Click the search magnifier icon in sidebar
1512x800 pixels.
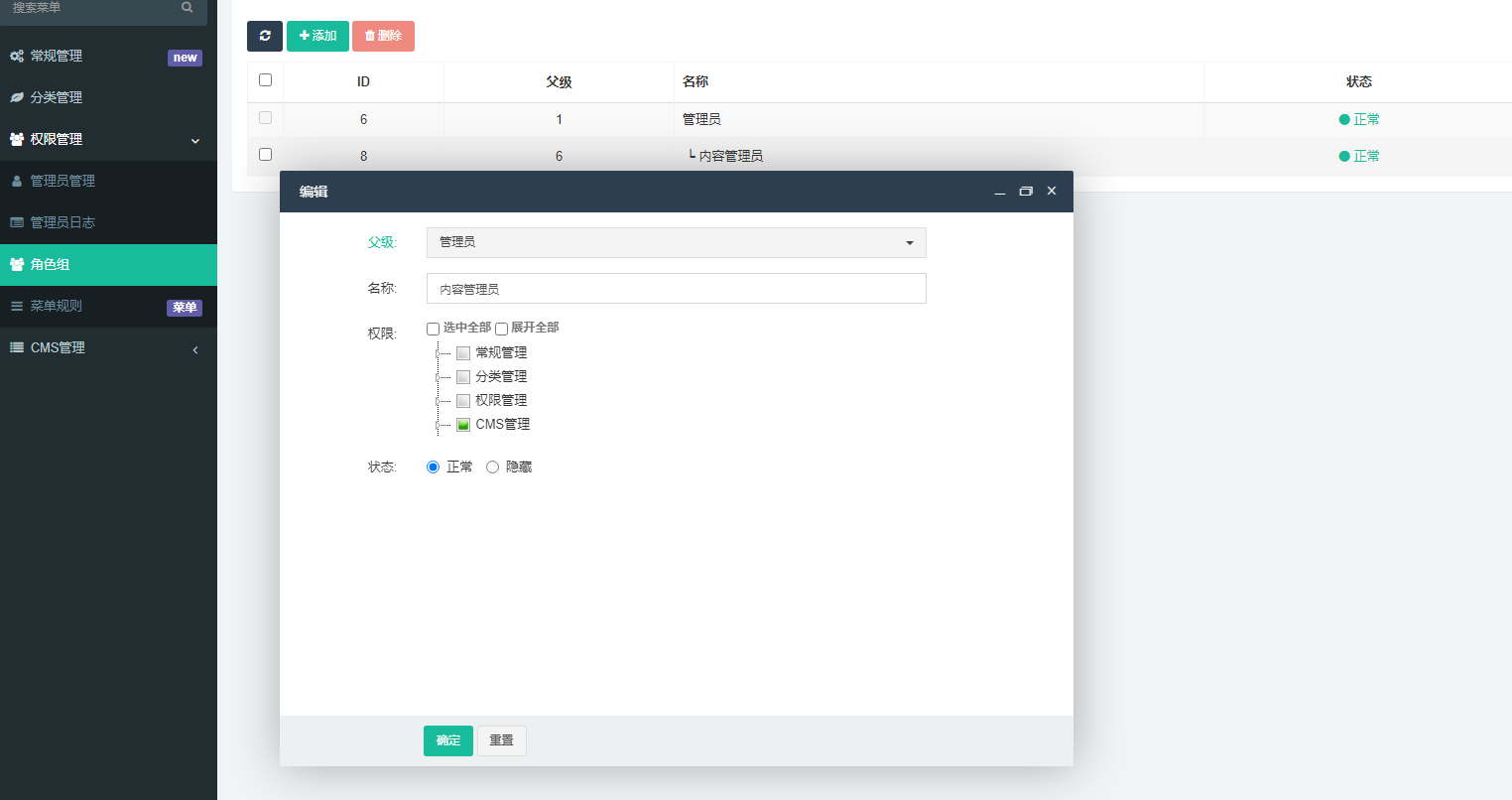coord(188,7)
